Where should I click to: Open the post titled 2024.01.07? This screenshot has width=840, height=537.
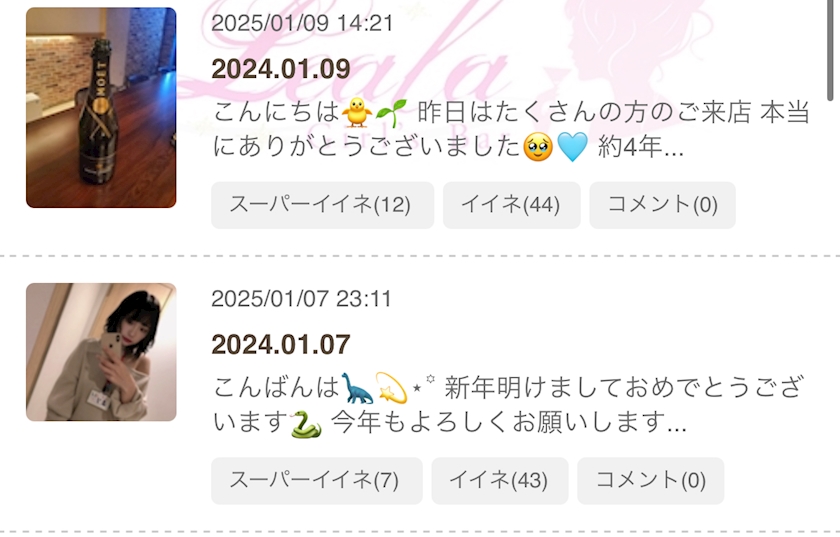tap(281, 345)
